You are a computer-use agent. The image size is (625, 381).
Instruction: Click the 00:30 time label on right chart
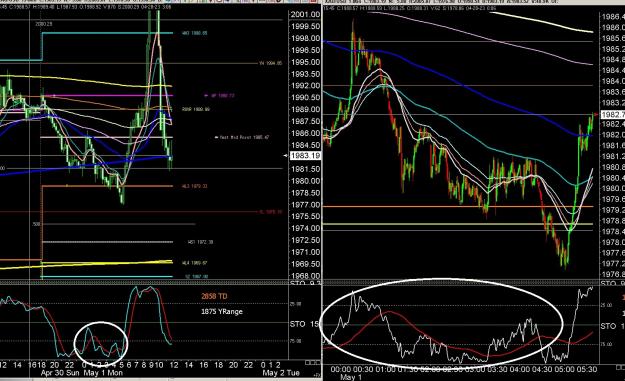(x=363, y=369)
